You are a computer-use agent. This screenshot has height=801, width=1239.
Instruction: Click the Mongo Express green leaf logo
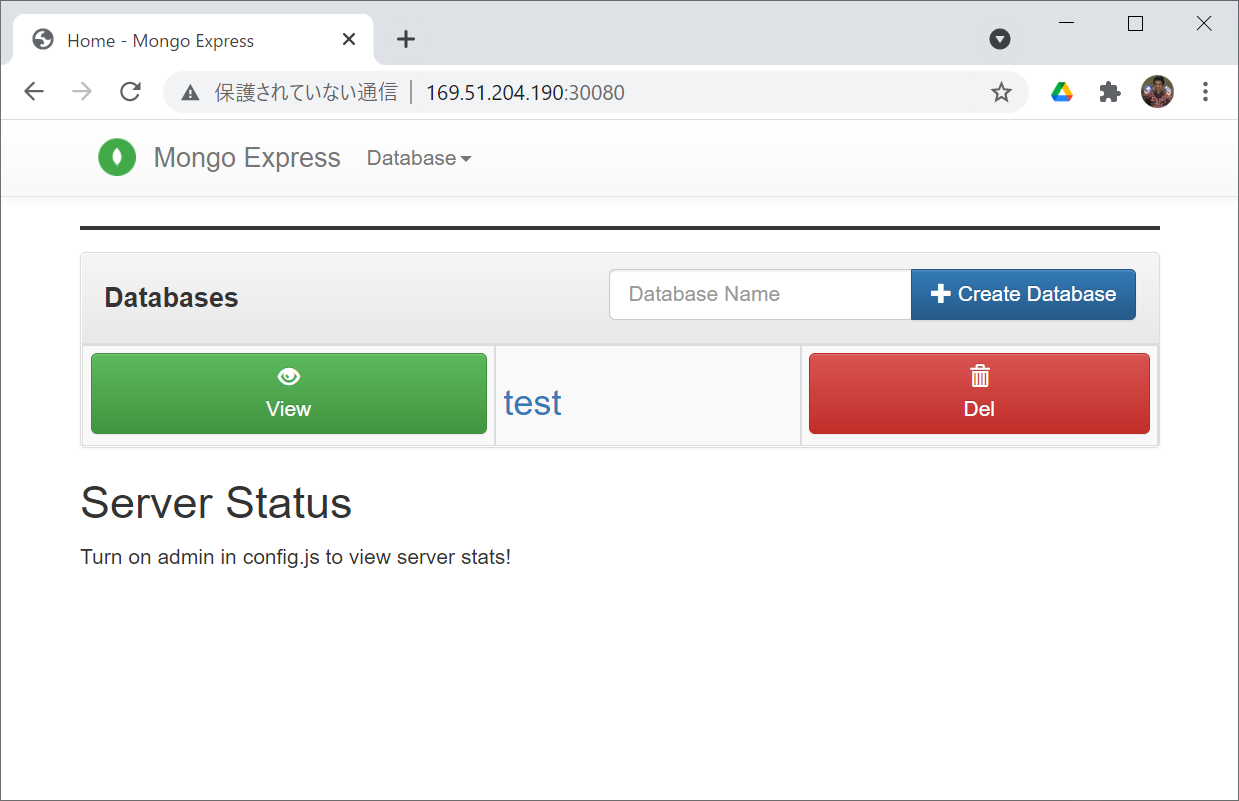point(117,158)
